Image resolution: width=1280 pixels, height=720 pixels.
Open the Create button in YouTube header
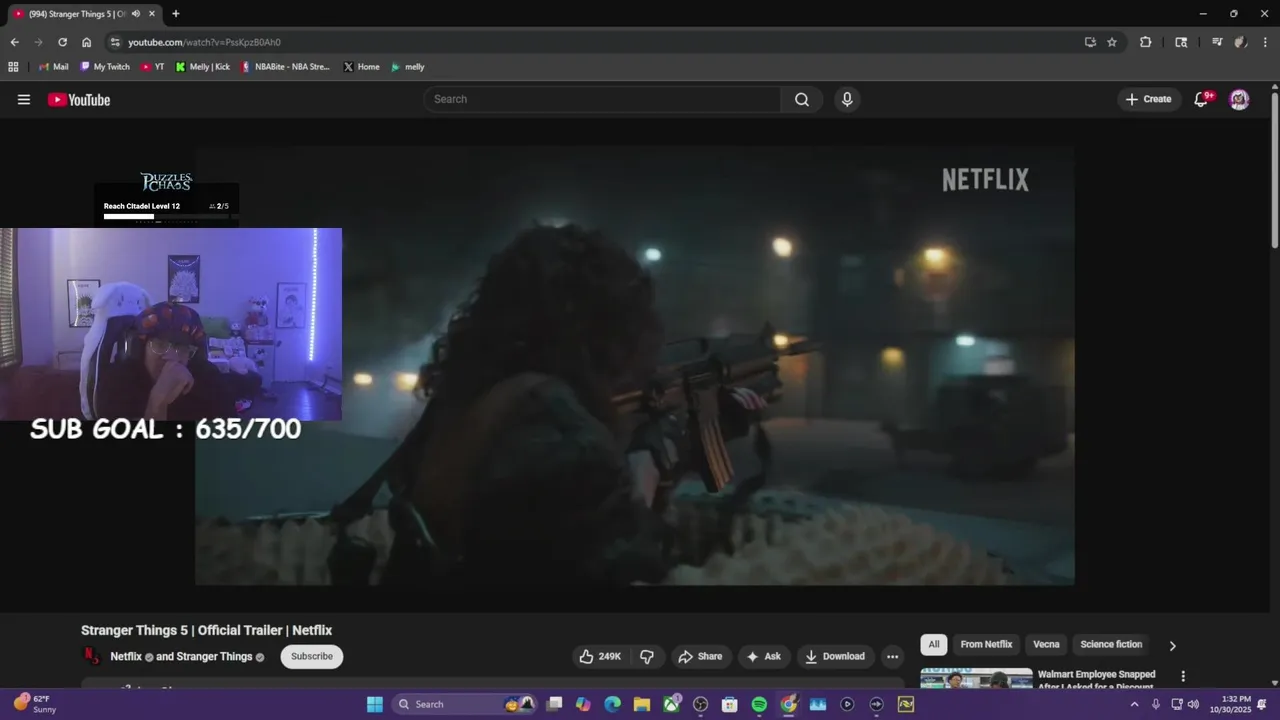1148,99
